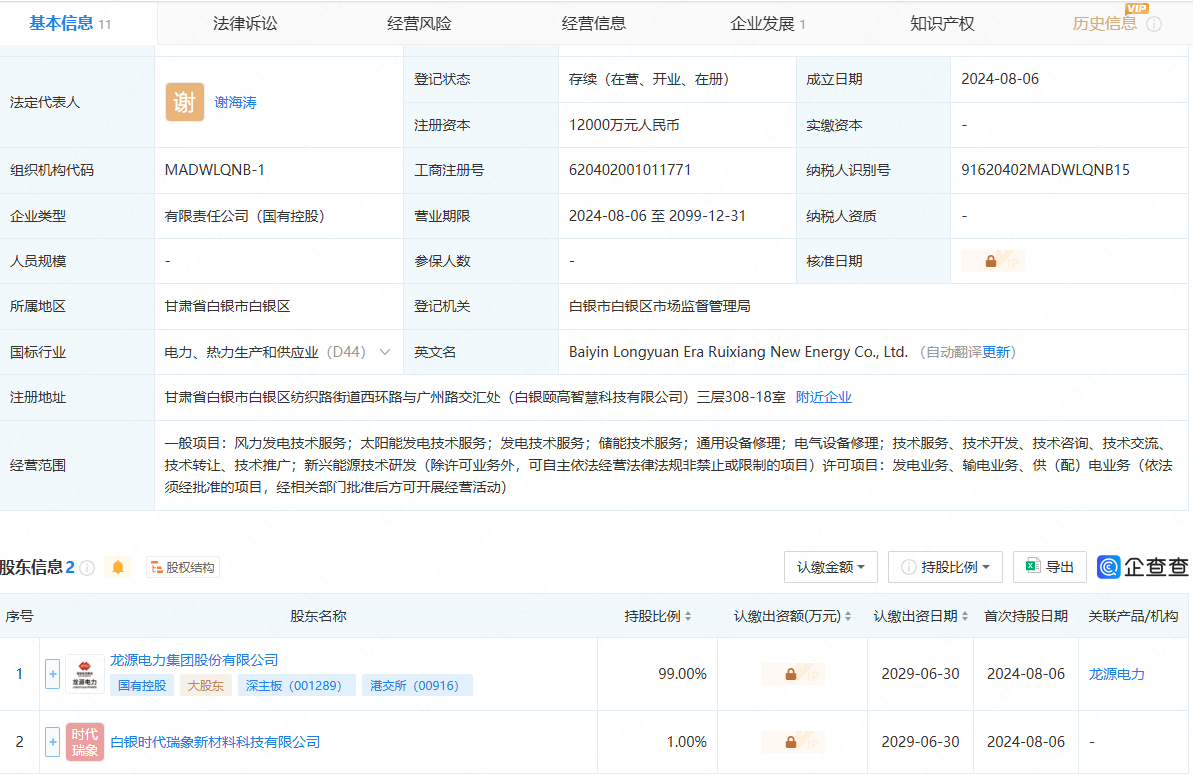Click locked 认缴出资额 icon for 龙源电力 row

(x=791, y=674)
